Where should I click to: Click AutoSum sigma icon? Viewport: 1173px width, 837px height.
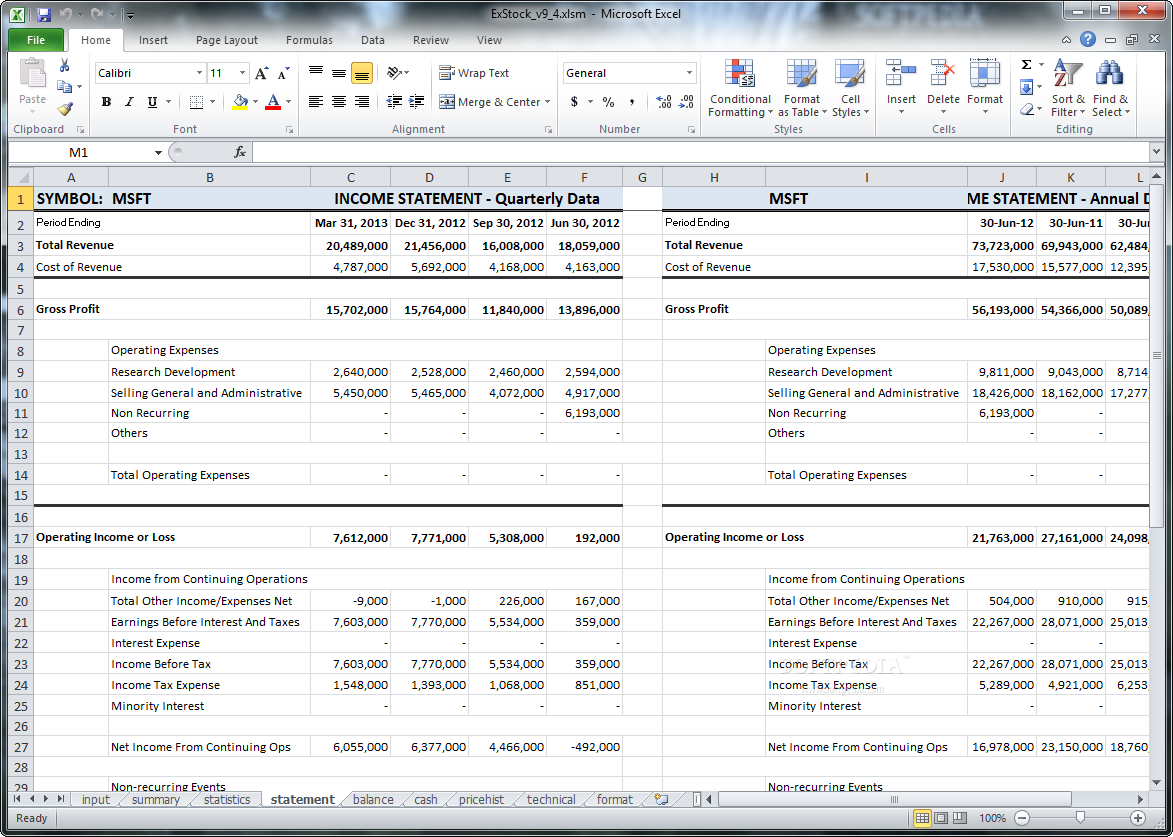[1026, 65]
